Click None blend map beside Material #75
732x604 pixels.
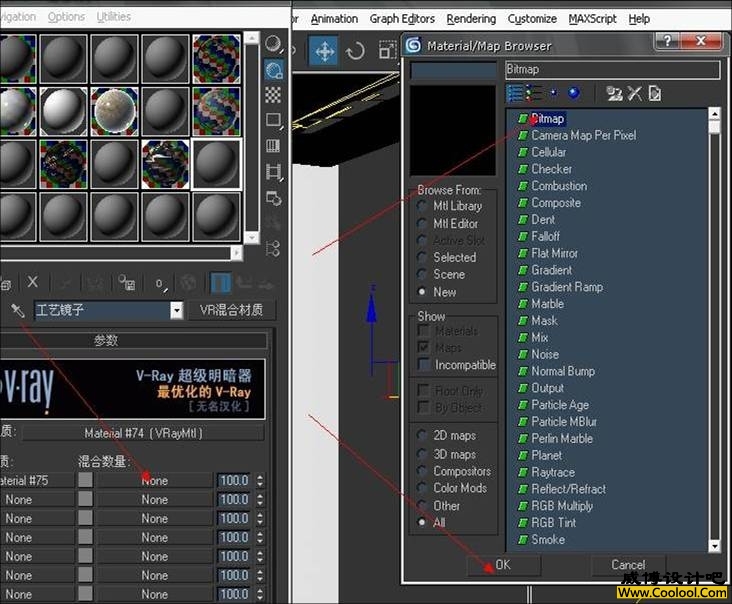155,480
